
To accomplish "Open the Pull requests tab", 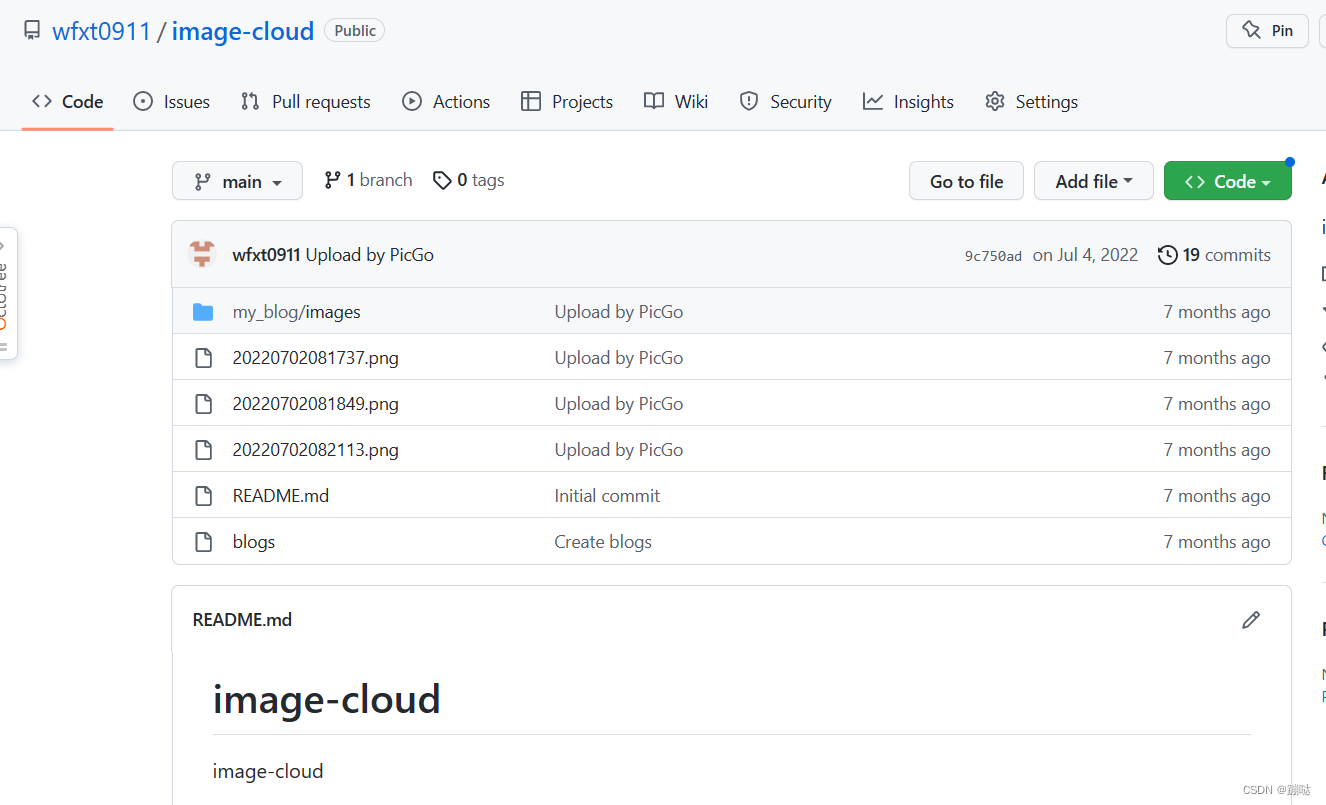I will click(x=306, y=101).
